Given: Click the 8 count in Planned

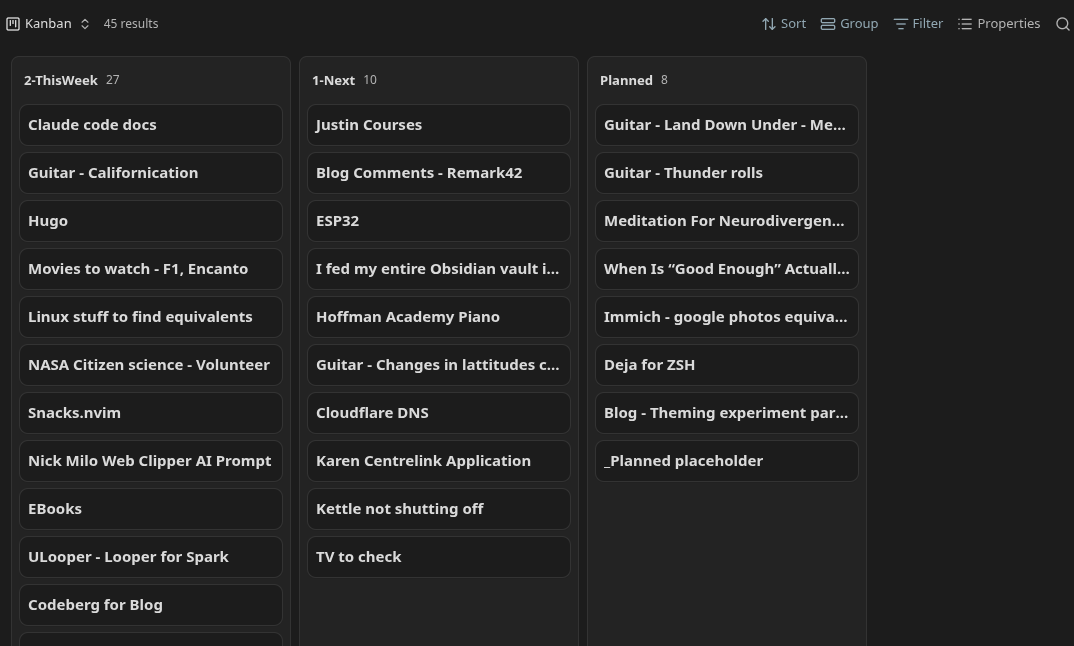Looking at the screenshot, I should 664,79.
